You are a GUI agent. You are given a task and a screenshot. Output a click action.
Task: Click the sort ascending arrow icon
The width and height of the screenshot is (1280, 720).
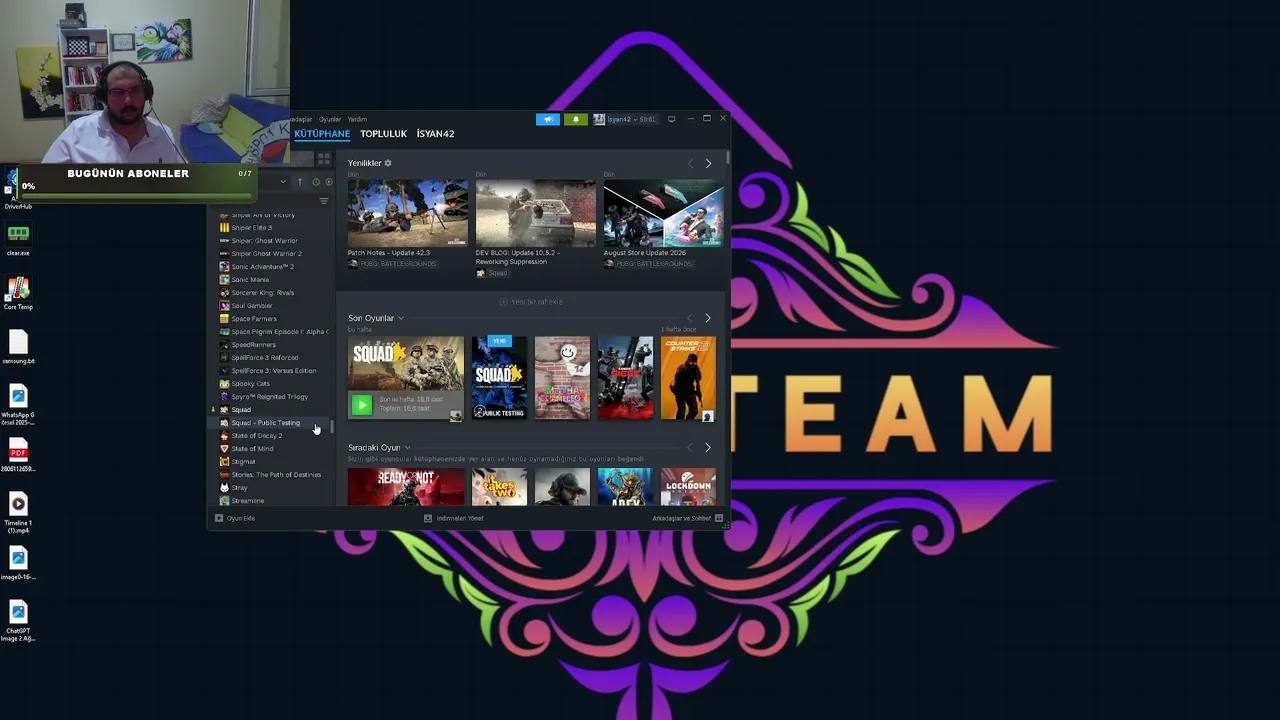pos(300,182)
